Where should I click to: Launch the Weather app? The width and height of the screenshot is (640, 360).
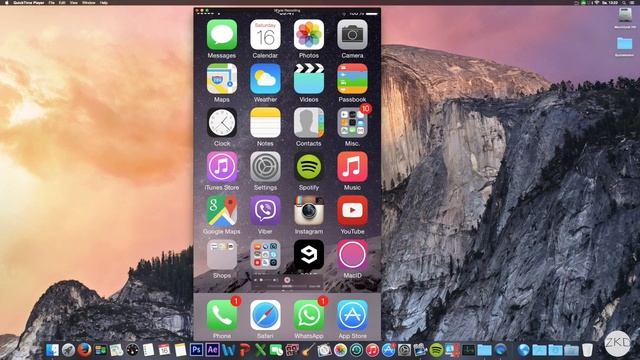(265, 79)
